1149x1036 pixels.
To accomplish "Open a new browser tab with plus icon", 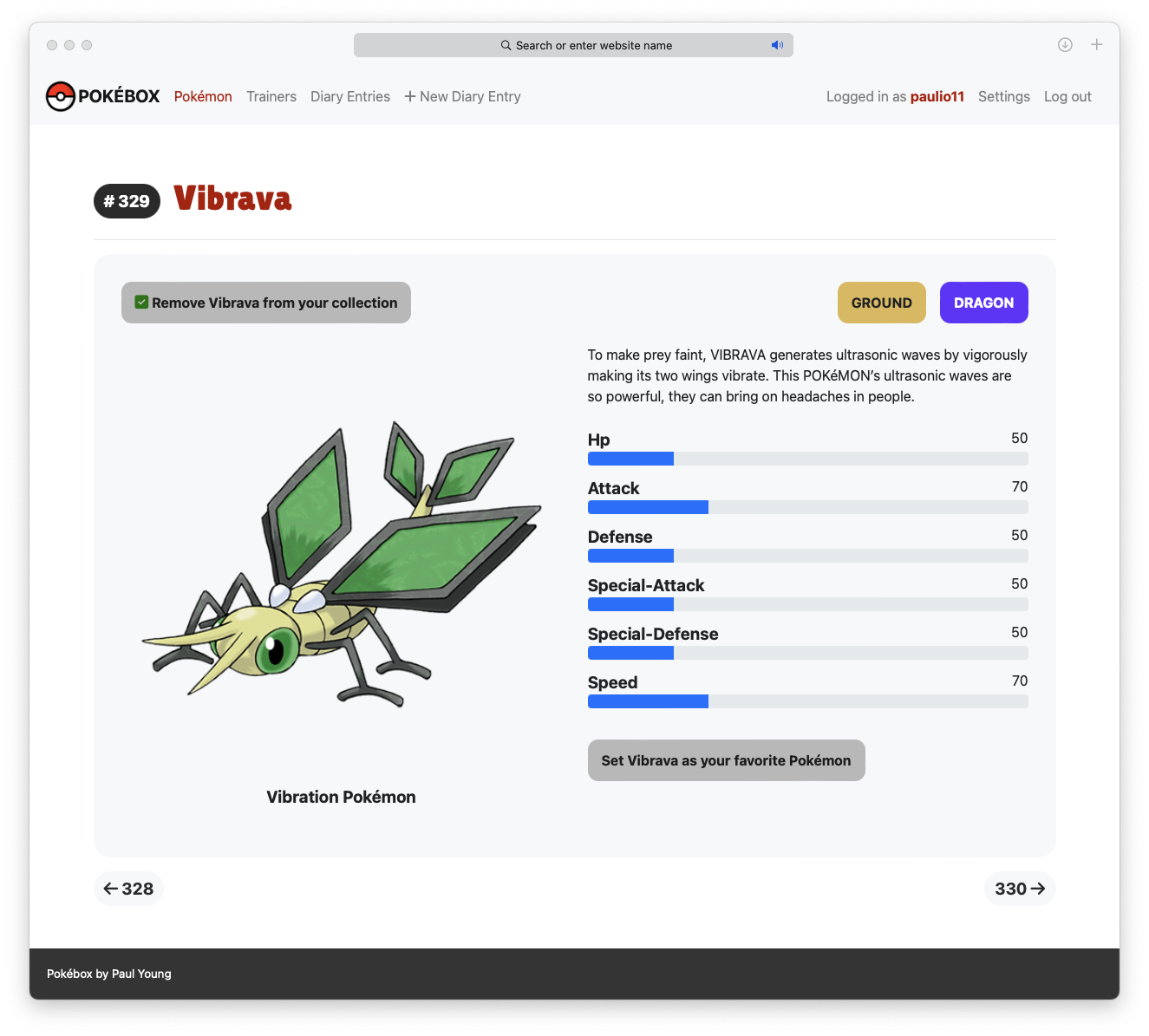I will [x=1097, y=45].
